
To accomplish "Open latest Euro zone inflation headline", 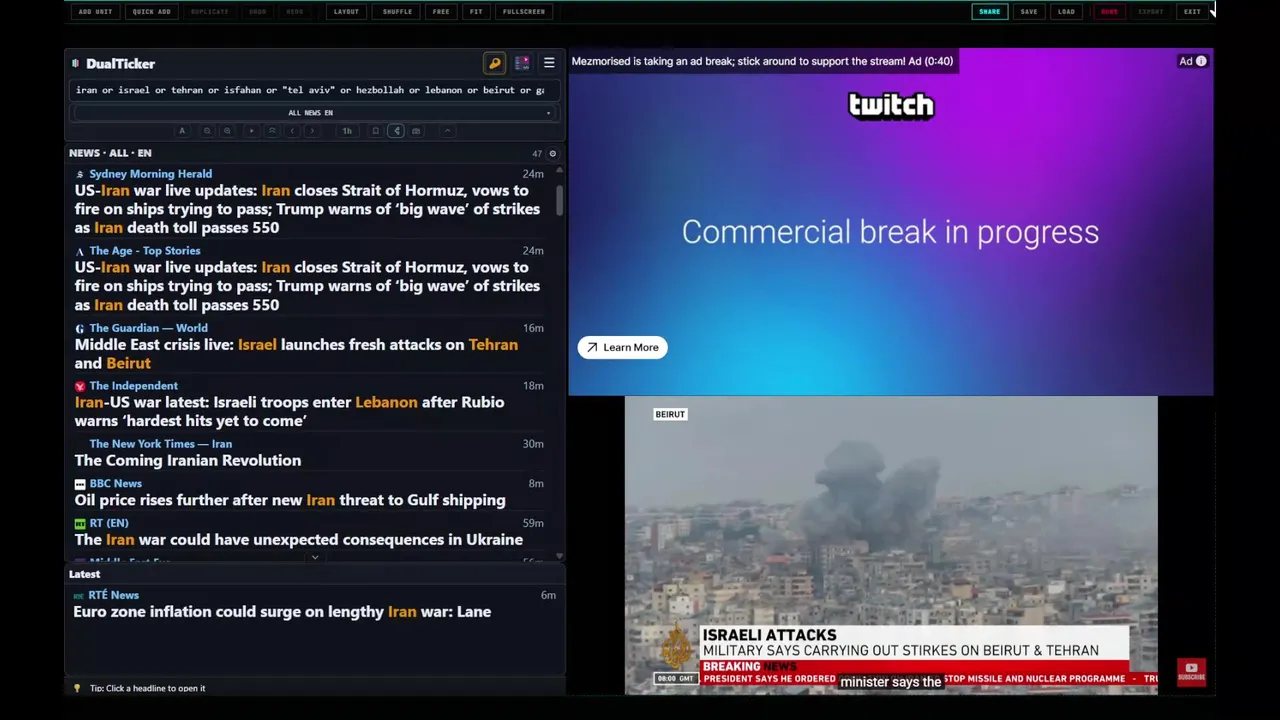I will (x=282, y=612).
